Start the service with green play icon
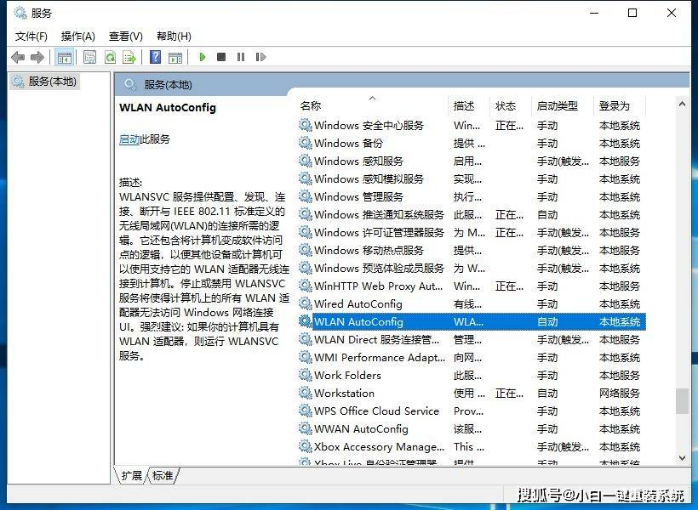 coord(202,57)
